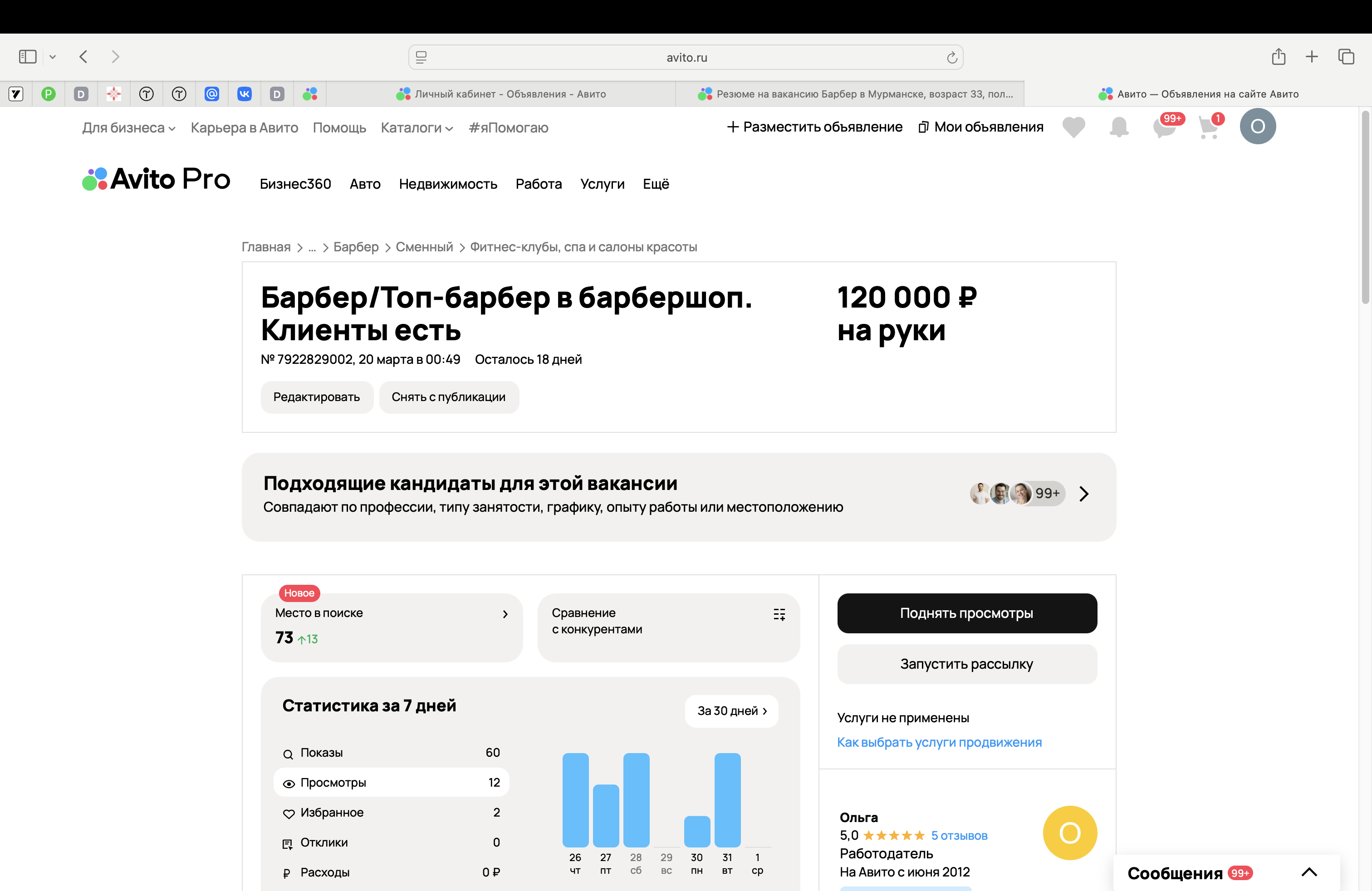Viewport: 1372px width, 891px height.
Task: Toggle the Safari sidebar icon
Action: 28,56
